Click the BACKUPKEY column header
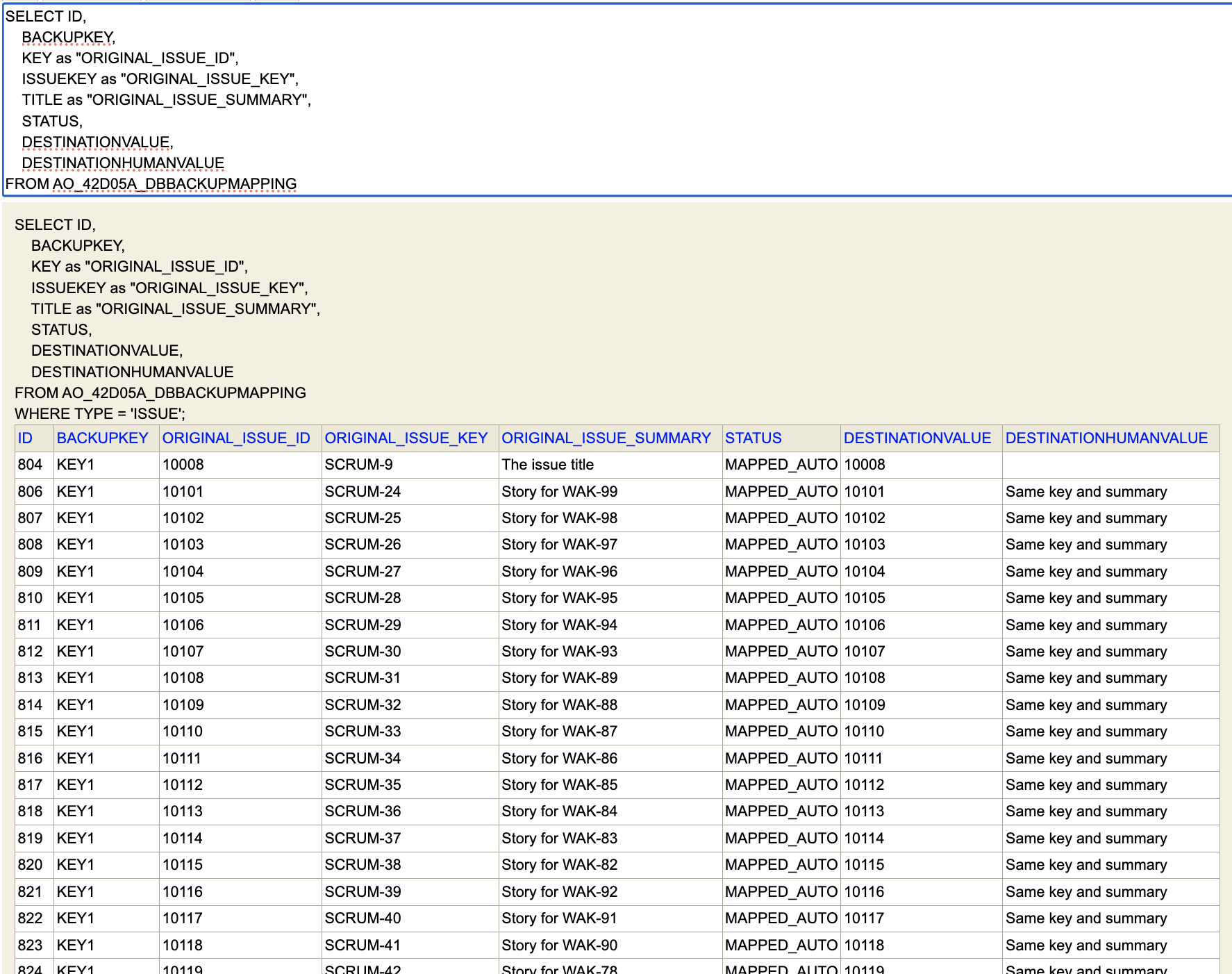 102,438
